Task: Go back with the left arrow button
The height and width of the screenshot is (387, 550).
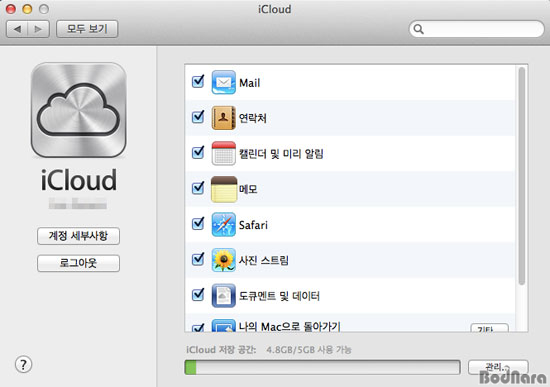Action: pyautogui.click(x=17, y=29)
